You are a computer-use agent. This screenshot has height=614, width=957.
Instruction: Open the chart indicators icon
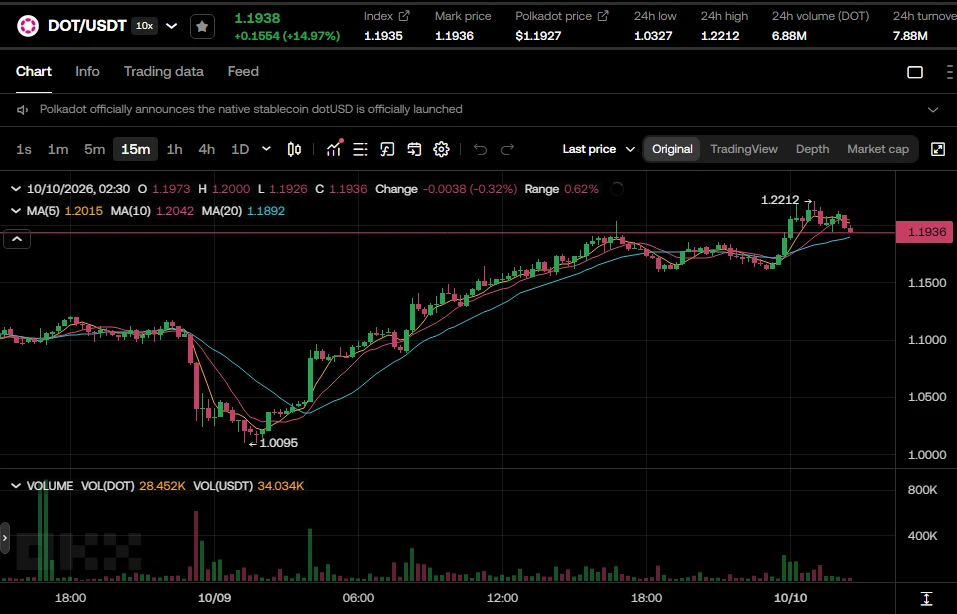pos(334,148)
